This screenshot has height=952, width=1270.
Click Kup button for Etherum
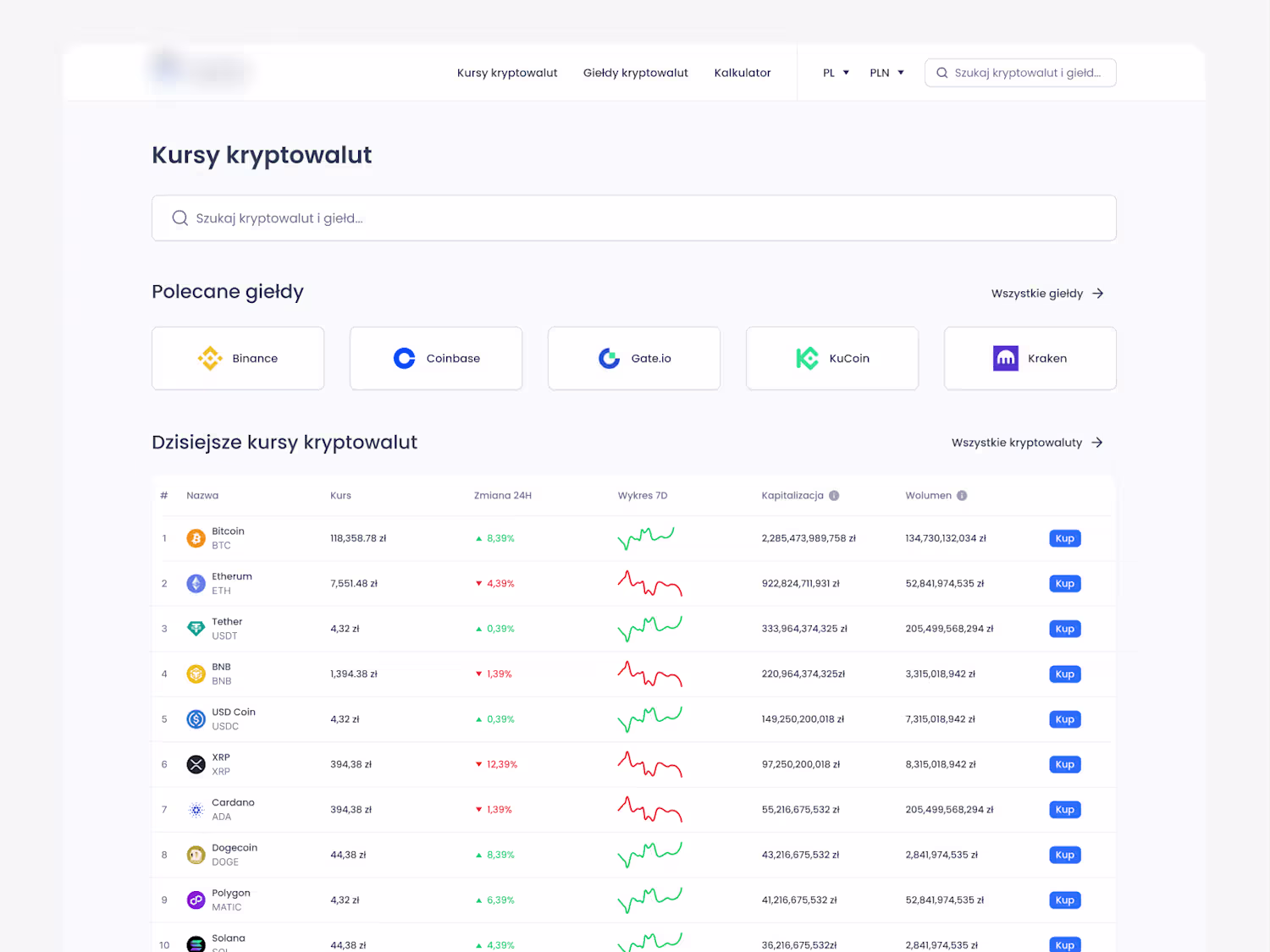[1065, 584]
